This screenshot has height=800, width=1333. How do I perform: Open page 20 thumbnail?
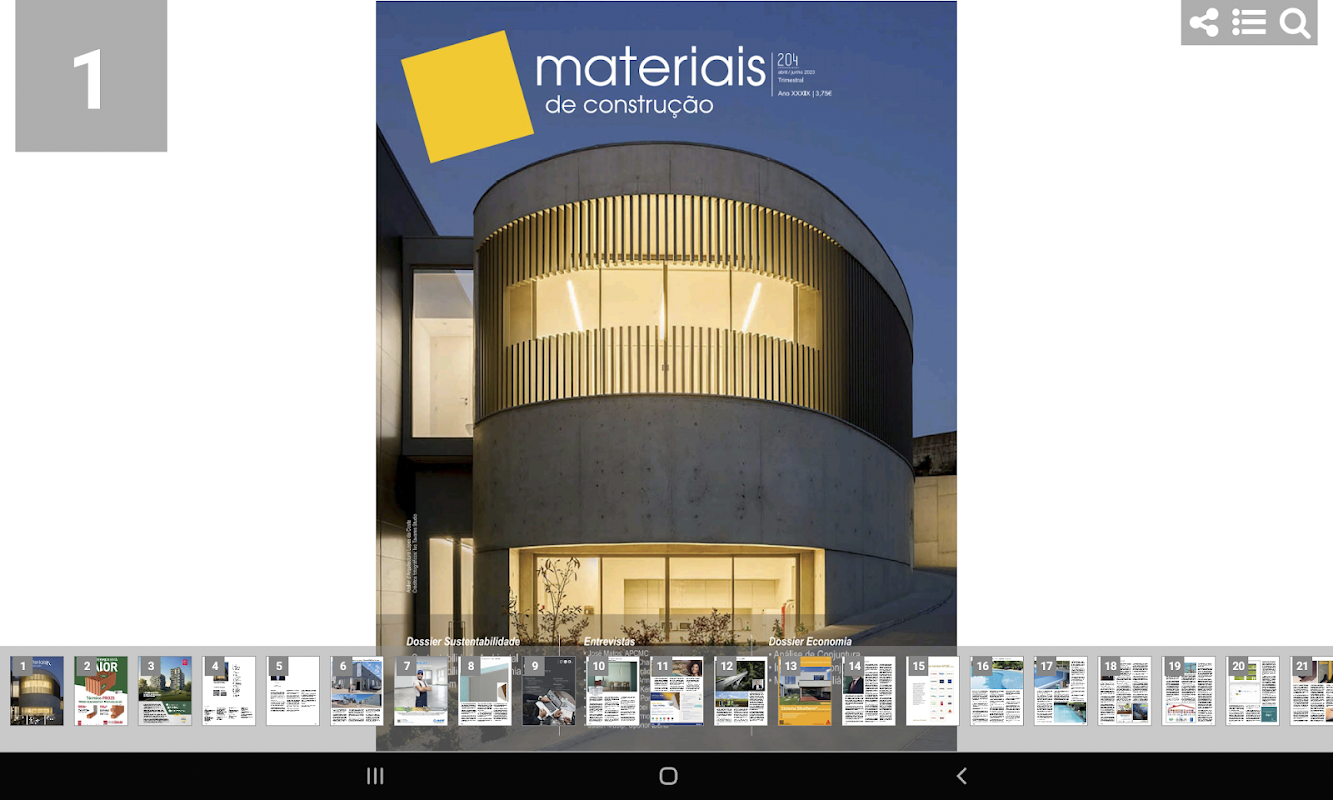tap(1253, 691)
